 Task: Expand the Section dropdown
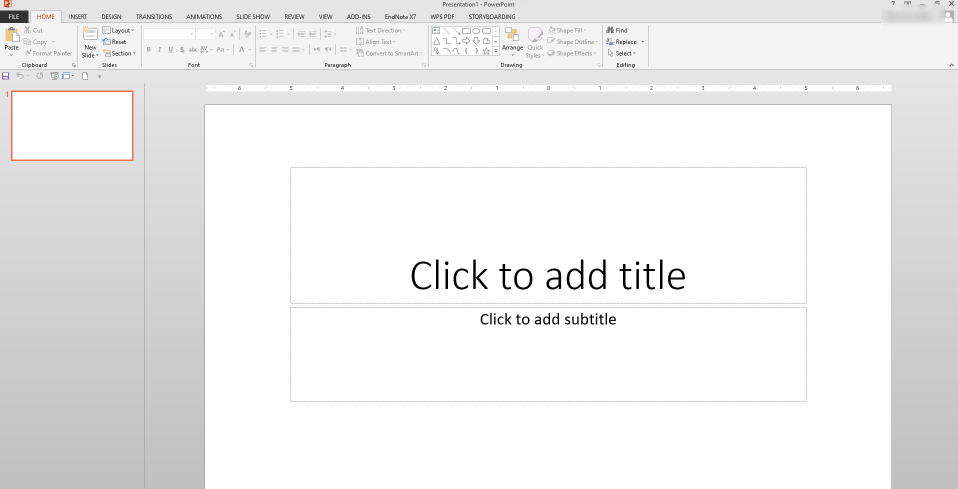[x=119, y=53]
